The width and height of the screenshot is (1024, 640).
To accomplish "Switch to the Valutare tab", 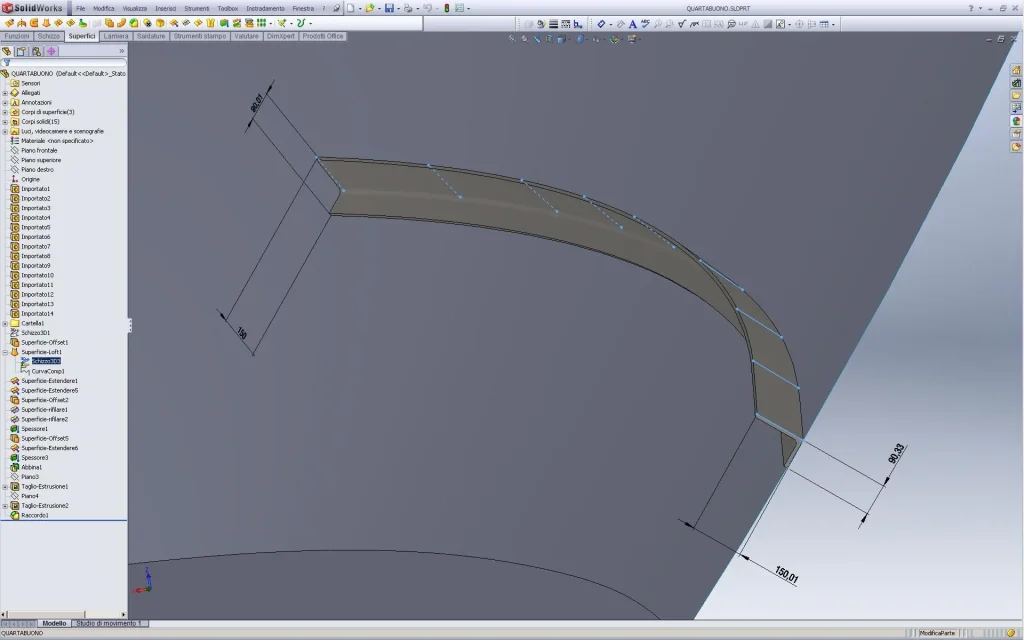I will (246, 37).
